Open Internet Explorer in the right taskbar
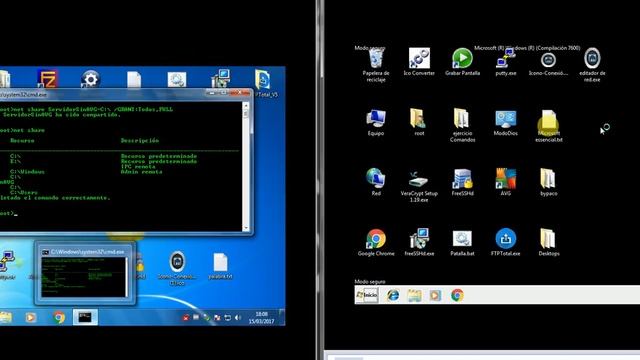 (393, 295)
